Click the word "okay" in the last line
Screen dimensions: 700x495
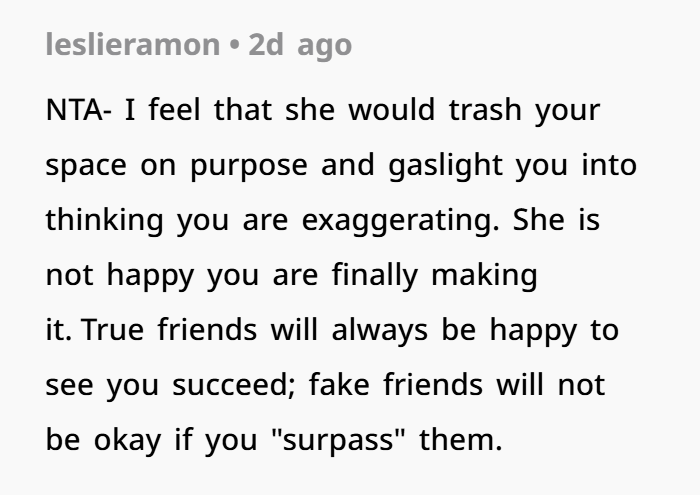127,441
